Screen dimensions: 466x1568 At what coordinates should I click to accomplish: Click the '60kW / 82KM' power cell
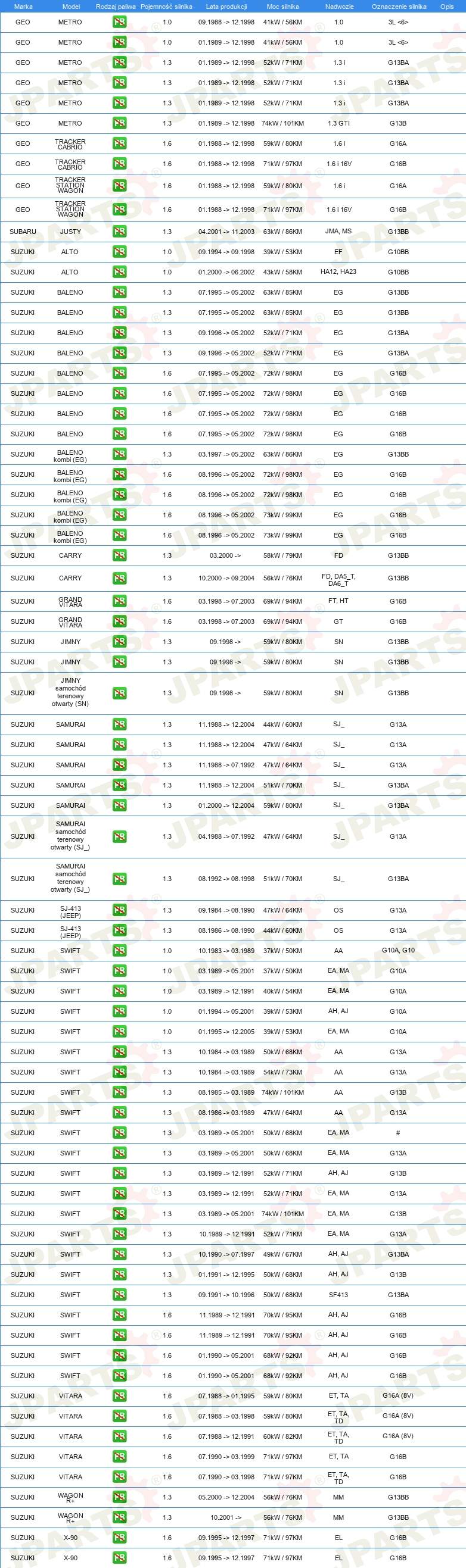coord(282,1436)
